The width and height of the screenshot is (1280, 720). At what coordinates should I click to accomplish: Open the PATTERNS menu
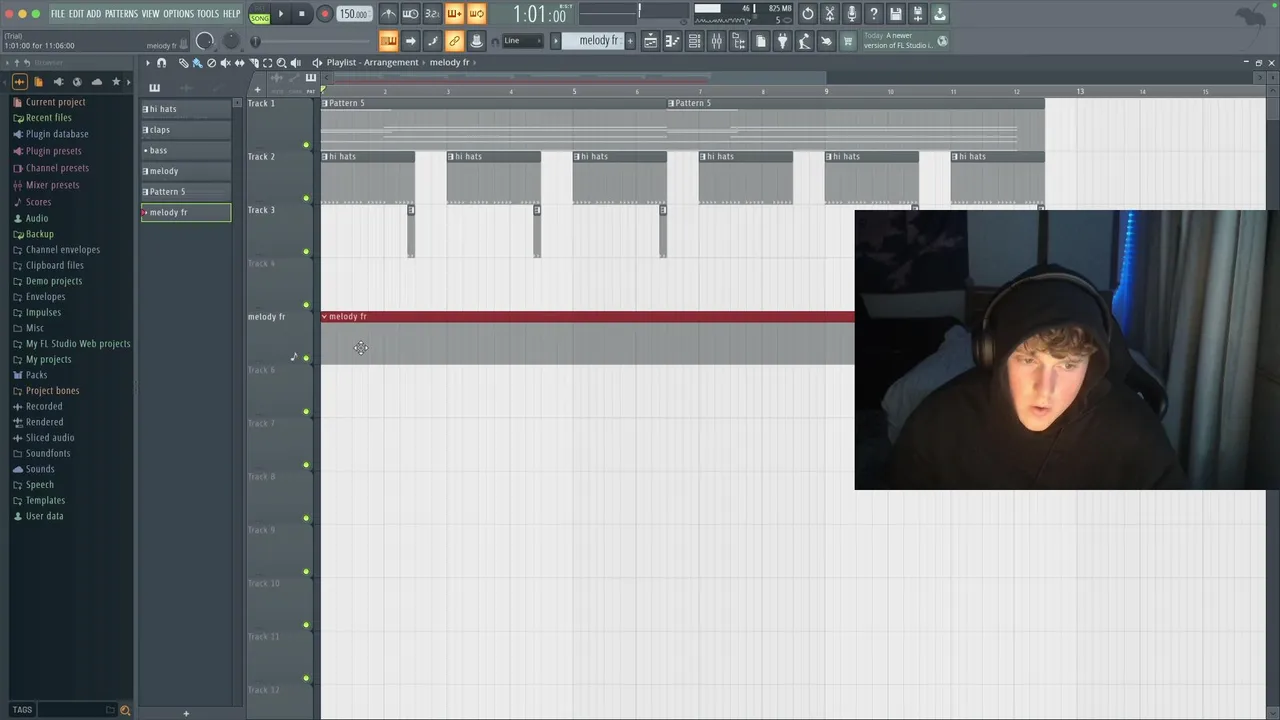(x=121, y=14)
